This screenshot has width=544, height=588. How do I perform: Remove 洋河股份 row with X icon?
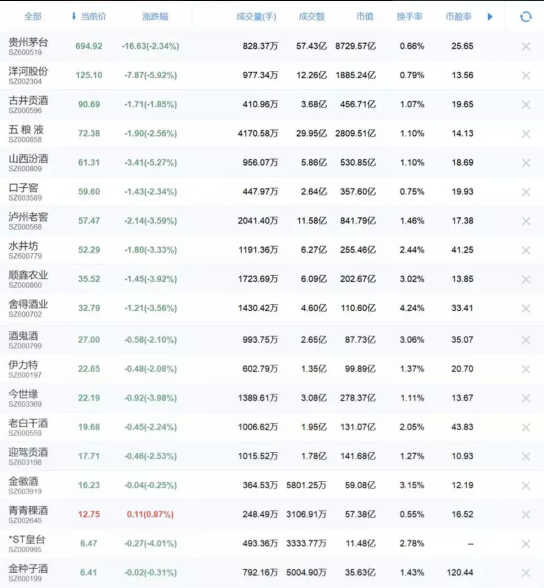point(526,75)
